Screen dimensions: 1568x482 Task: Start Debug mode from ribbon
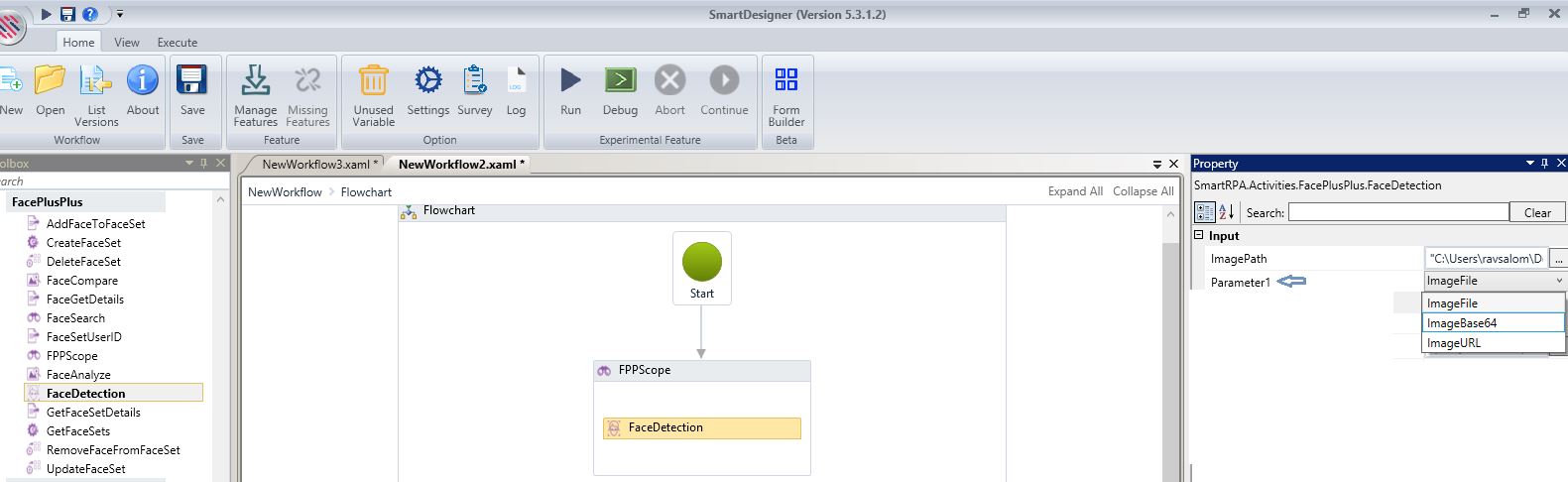[x=620, y=80]
